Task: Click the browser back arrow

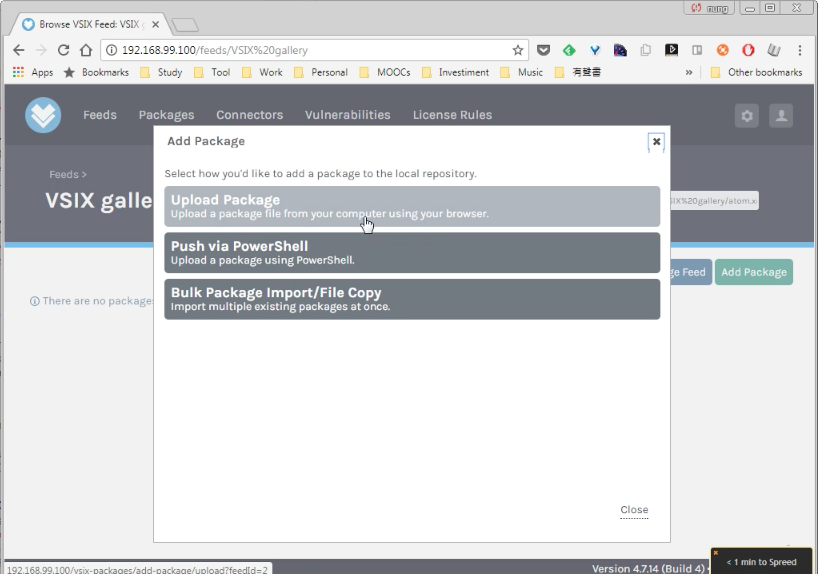Action: [19, 50]
